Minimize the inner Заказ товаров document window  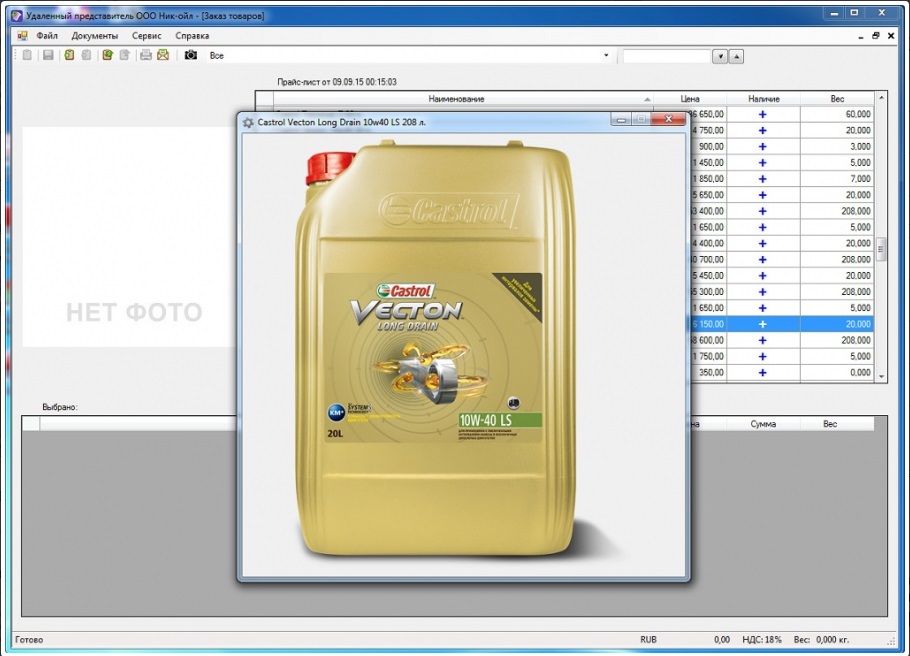coord(861,36)
